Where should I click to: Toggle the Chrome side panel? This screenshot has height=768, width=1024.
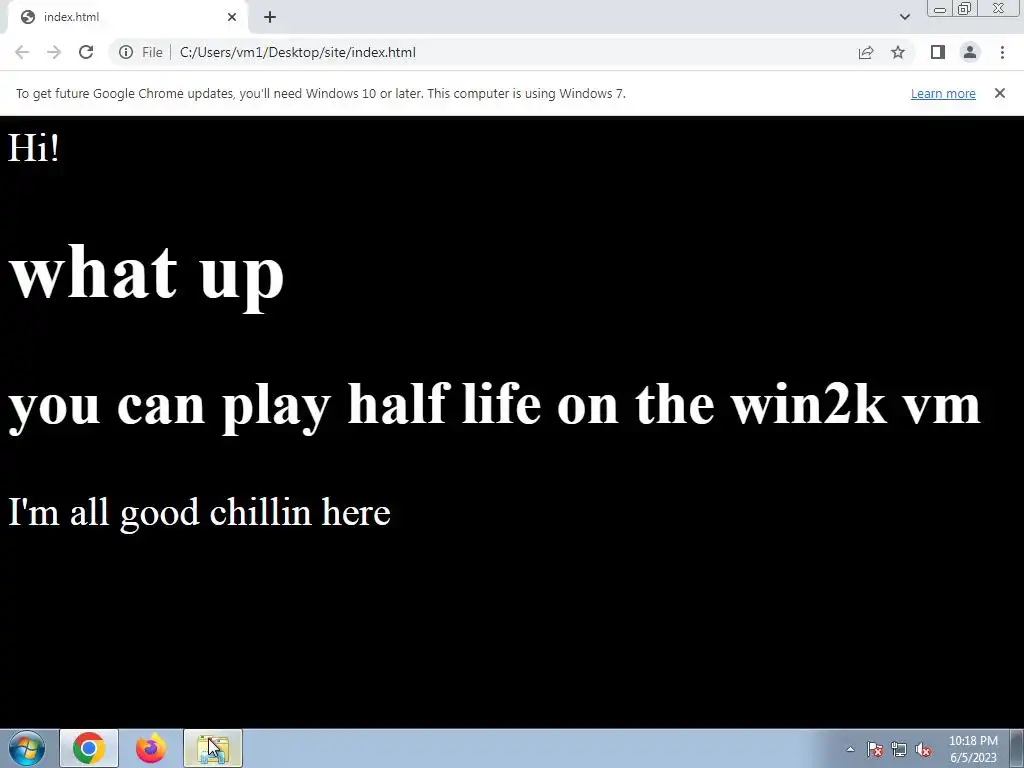[x=938, y=52]
